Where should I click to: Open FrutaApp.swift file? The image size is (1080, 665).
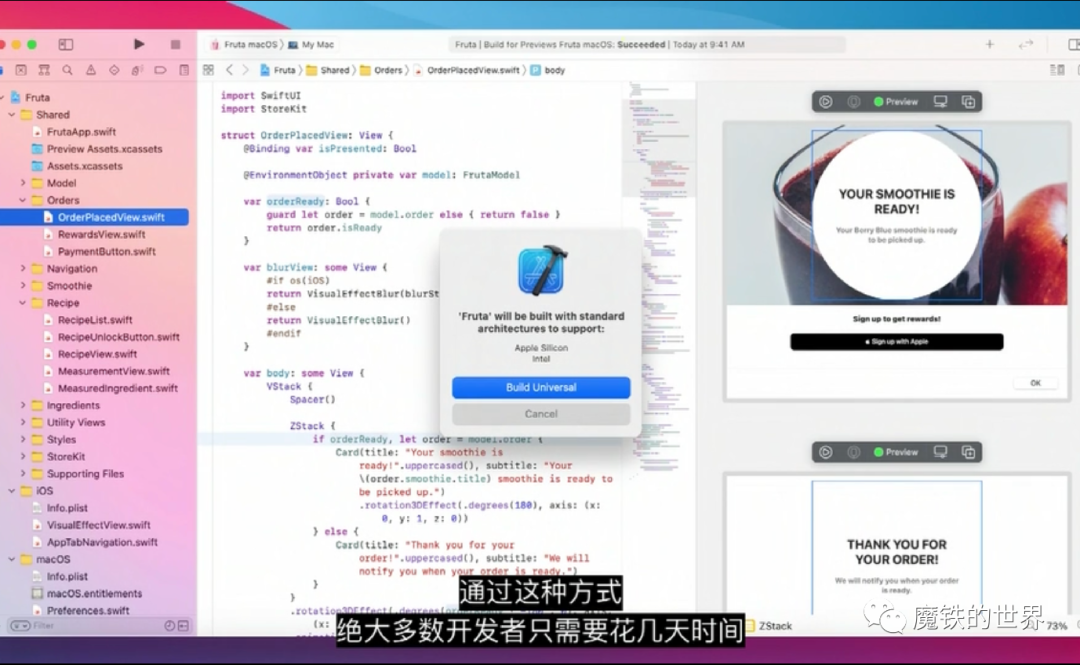[x=81, y=132]
